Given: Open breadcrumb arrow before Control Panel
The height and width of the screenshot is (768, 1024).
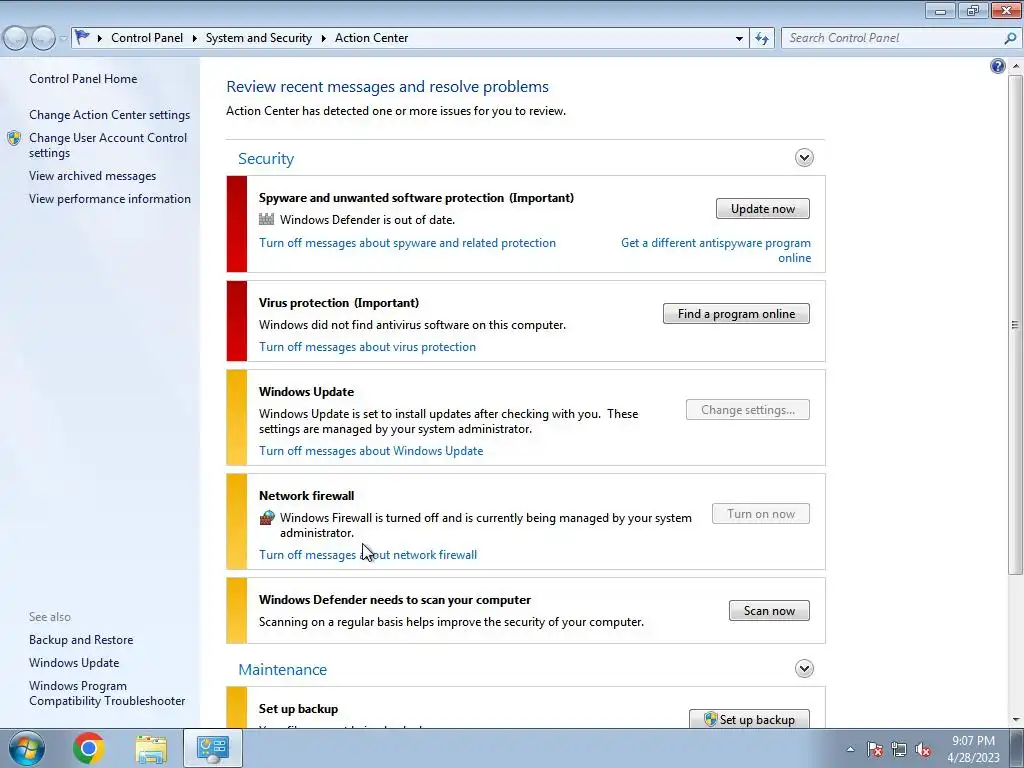Looking at the screenshot, I should coord(100,38).
